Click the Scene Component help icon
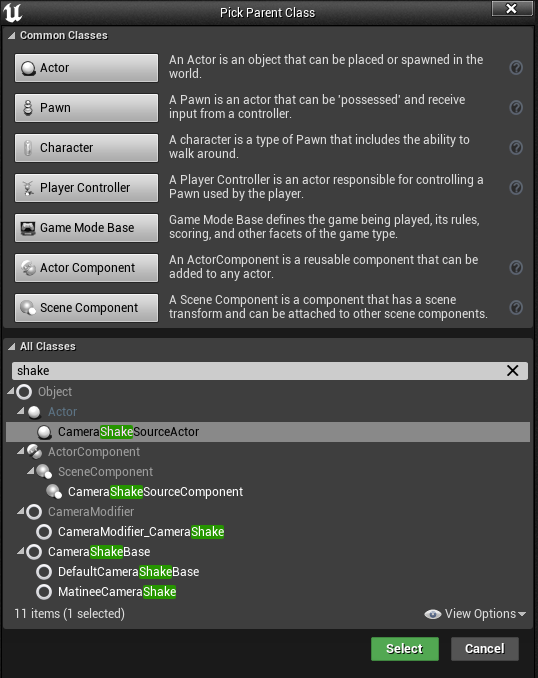This screenshot has height=678, width=538. point(516,307)
